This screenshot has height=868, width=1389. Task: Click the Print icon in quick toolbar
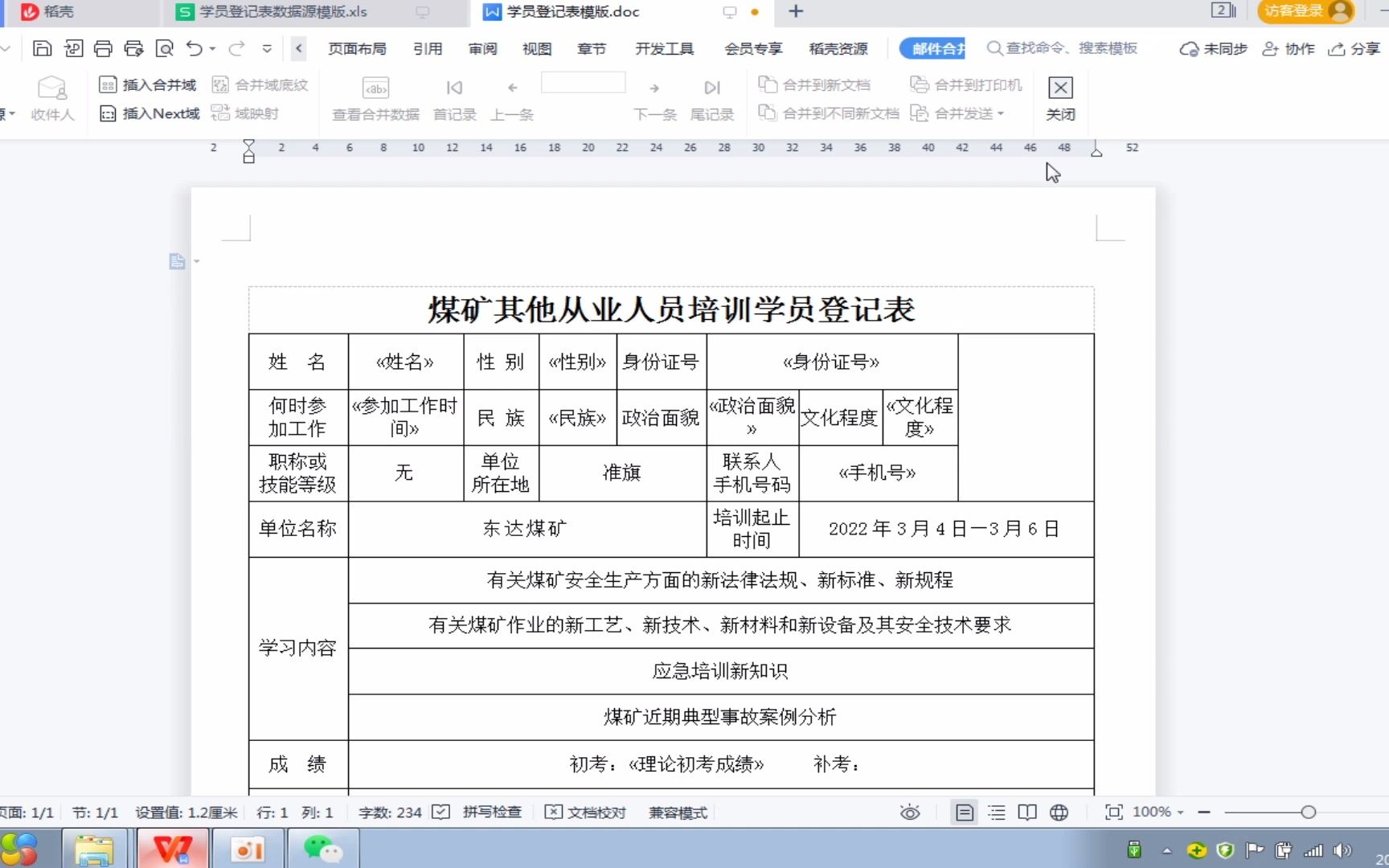coord(103,48)
